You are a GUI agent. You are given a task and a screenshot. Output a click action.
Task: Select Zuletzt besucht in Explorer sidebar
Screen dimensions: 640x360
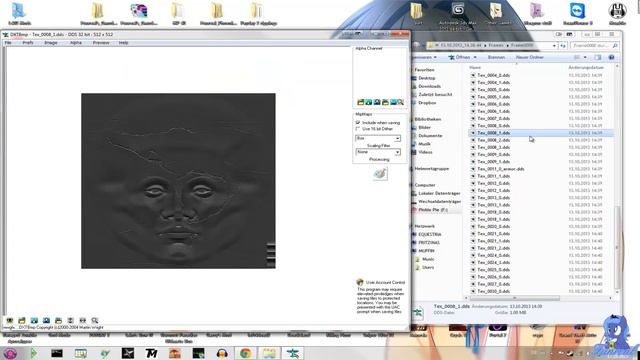pyautogui.click(x=435, y=94)
